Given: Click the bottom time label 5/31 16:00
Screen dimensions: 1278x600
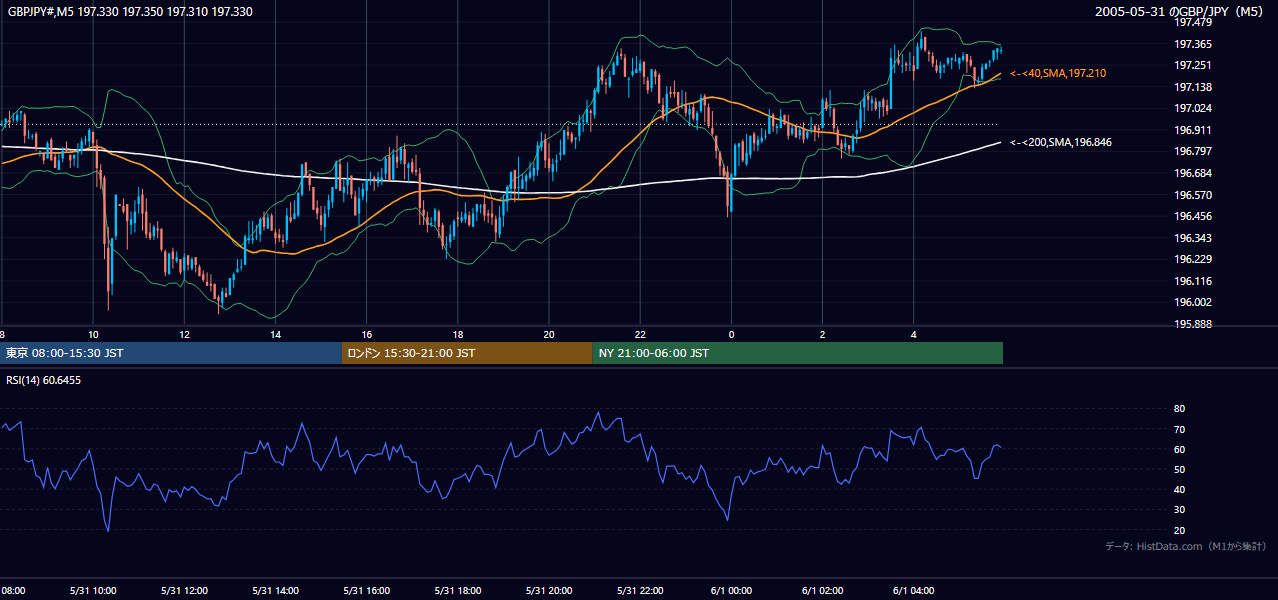Looking at the screenshot, I should point(366,590).
